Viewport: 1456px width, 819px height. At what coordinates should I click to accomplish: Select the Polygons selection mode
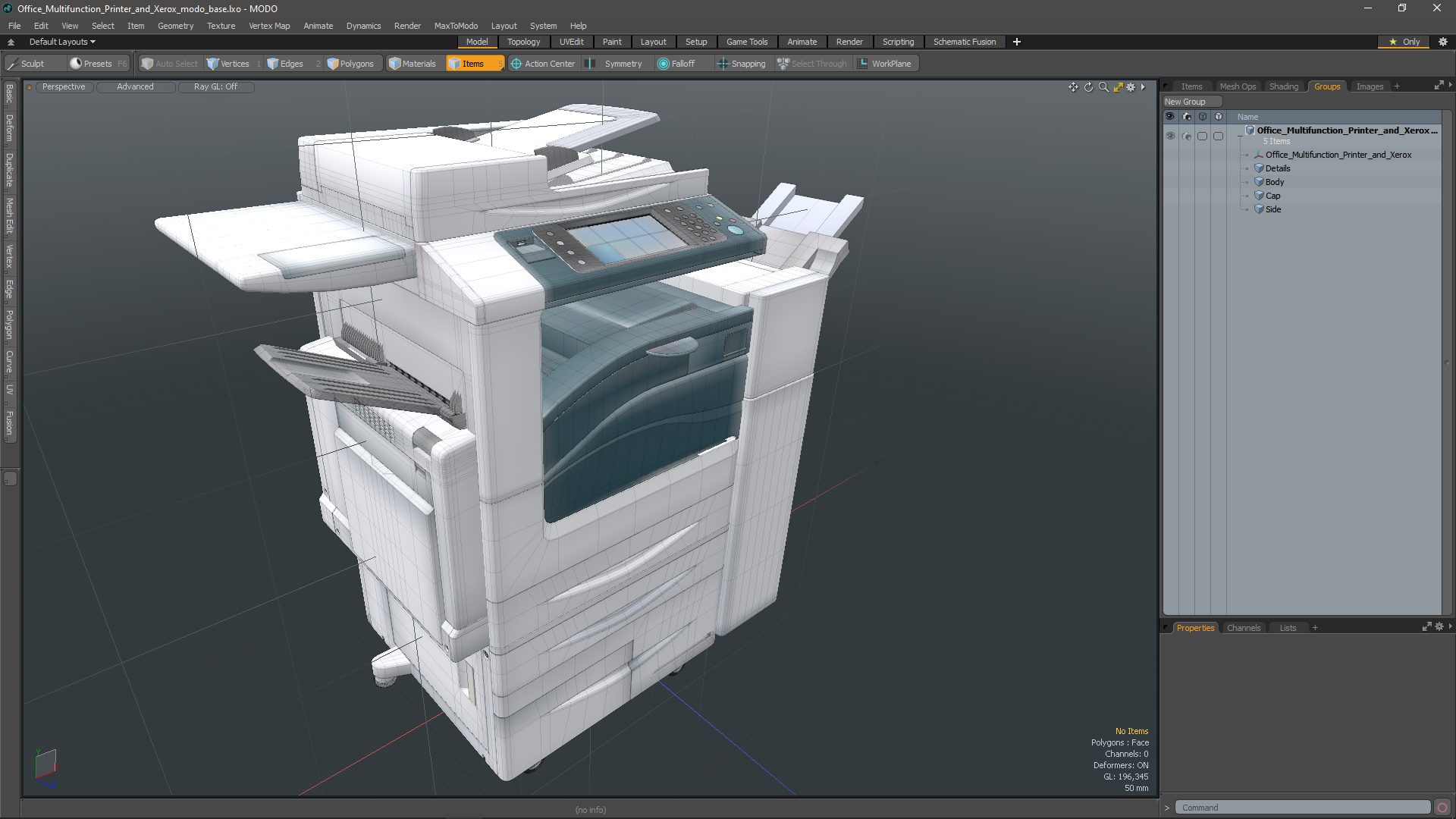[x=350, y=64]
